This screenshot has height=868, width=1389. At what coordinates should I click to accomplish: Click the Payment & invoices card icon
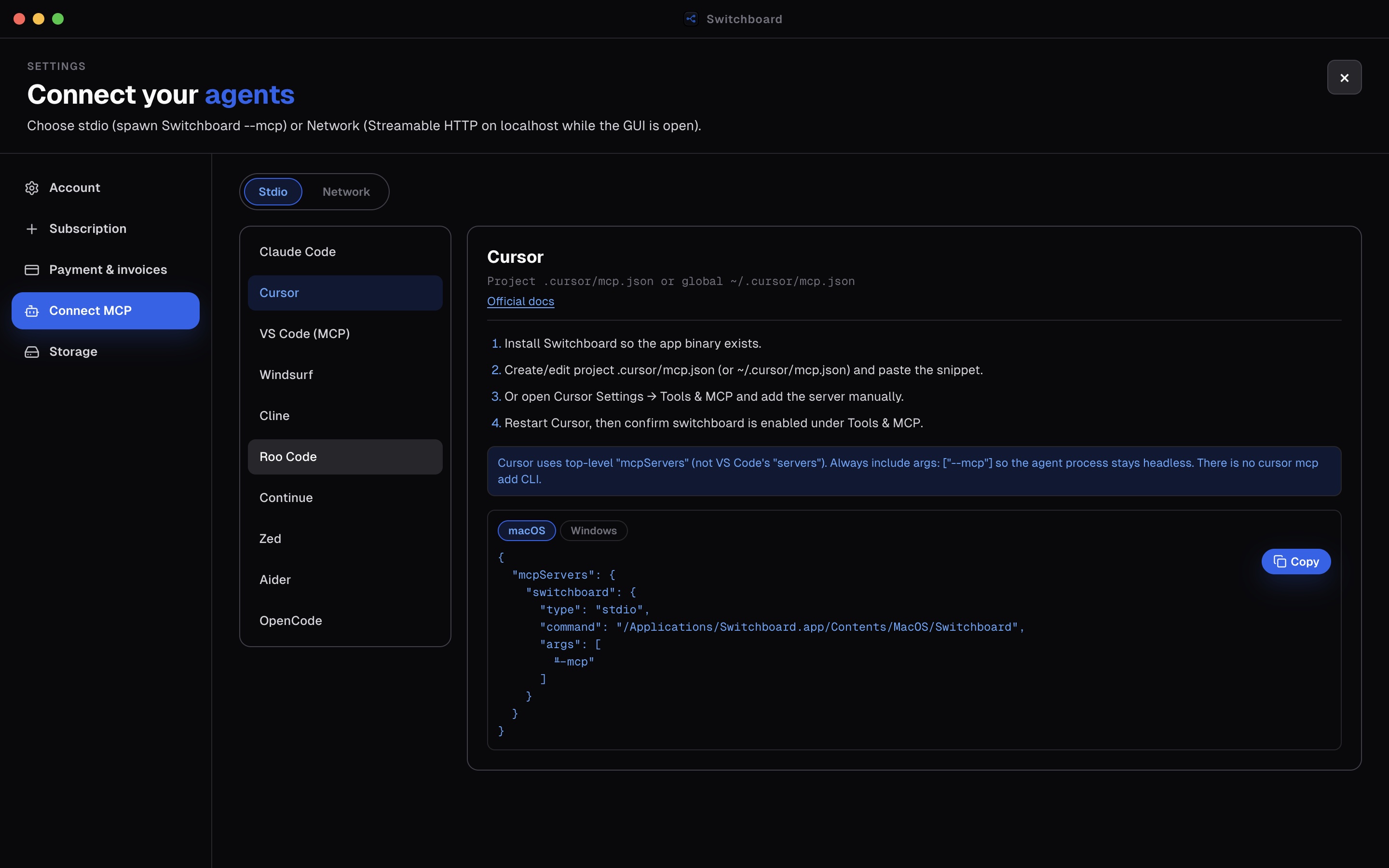[x=31, y=270]
